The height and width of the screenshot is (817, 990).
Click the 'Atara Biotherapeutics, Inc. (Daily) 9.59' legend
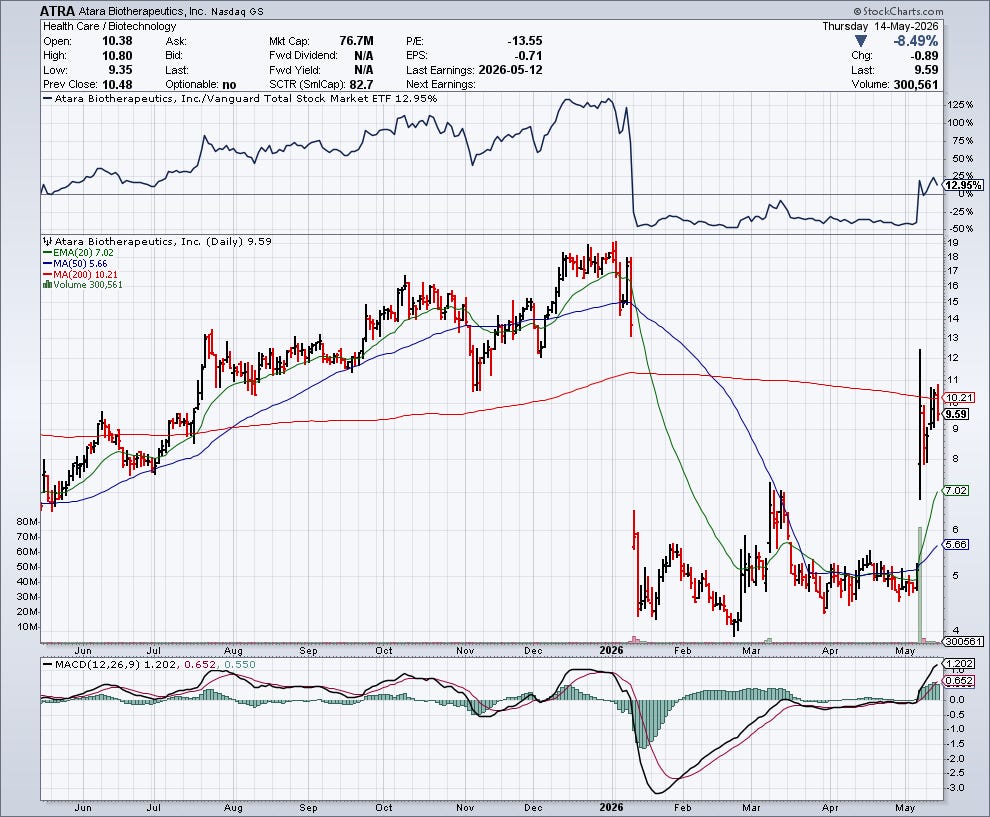157,241
